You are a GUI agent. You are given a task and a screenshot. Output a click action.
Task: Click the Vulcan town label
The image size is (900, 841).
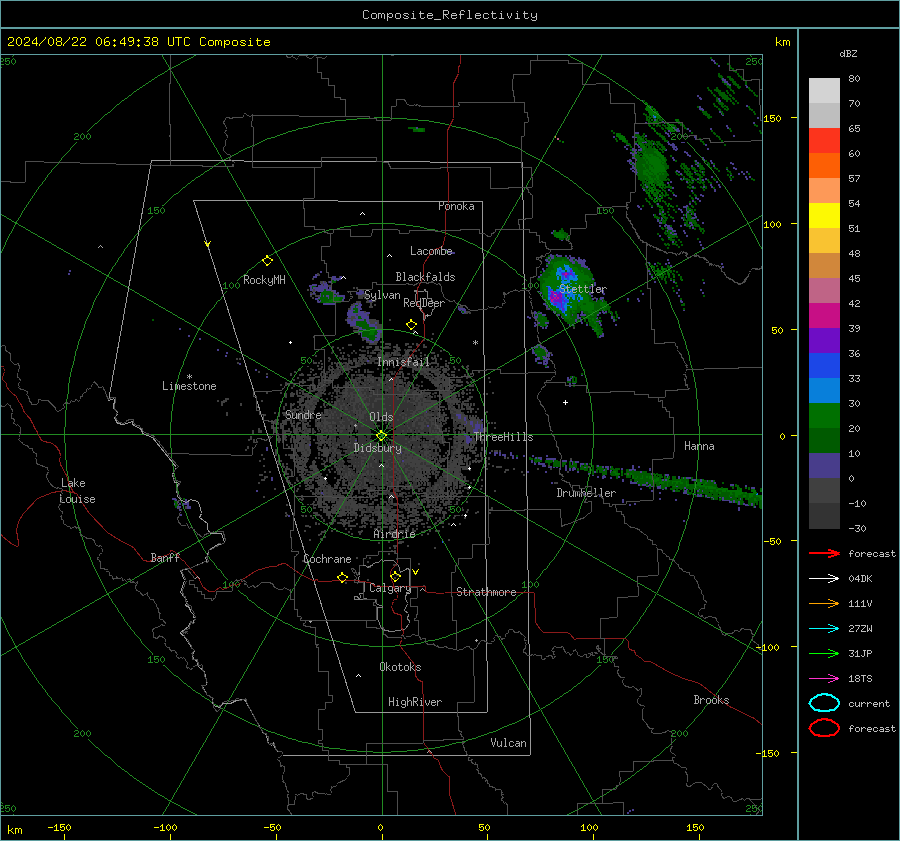(509, 743)
